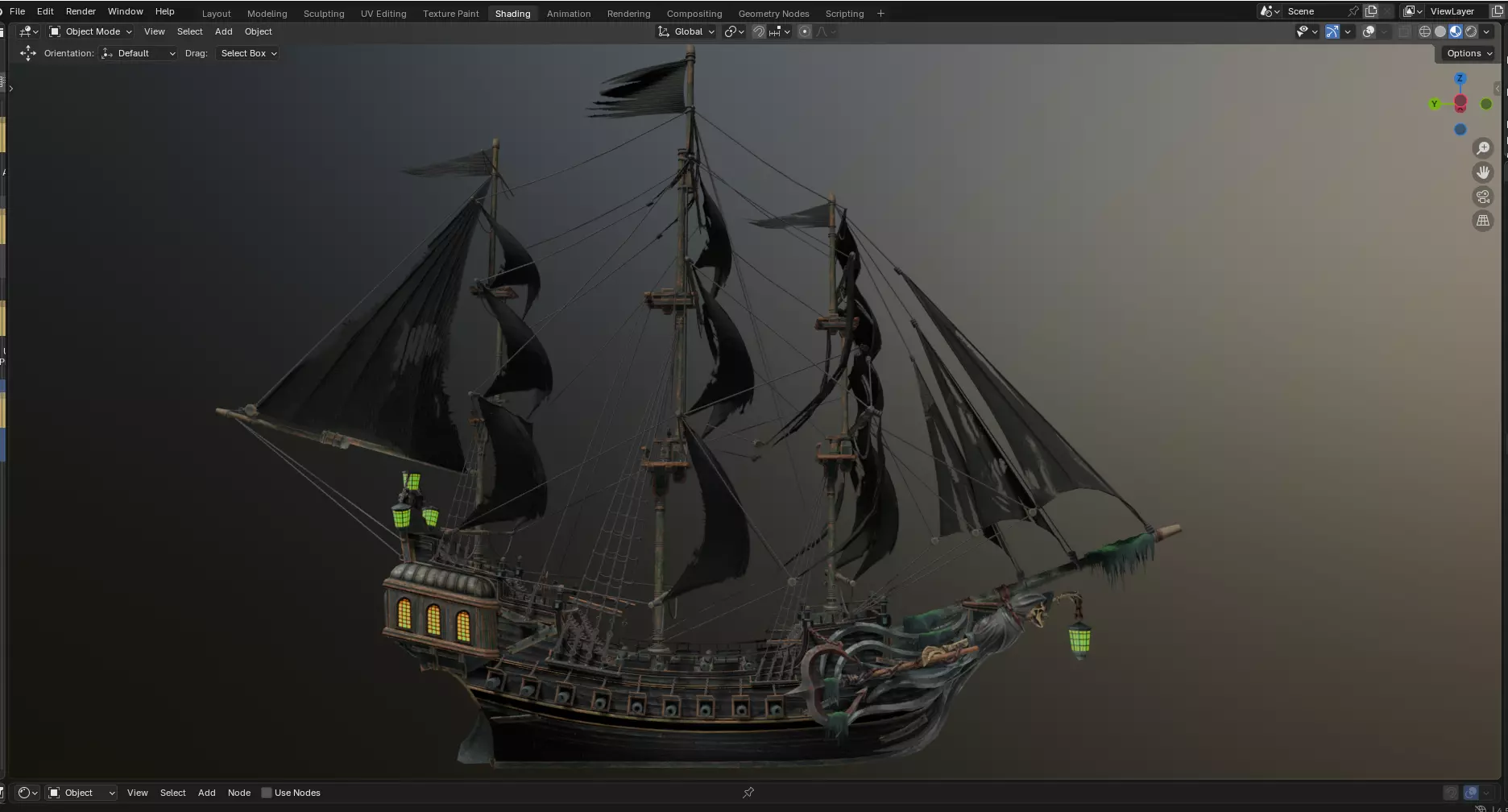Browse scene icon dropdown next to Scene
The height and width of the screenshot is (812, 1508).
pyautogui.click(x=1270, y=11)
